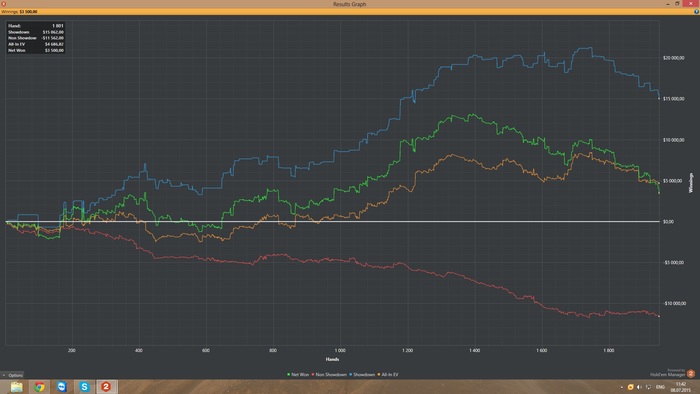Click the Net Won $3 500,00 info row
This screenshot has height=394, width=700.
(x=36, y=50)
